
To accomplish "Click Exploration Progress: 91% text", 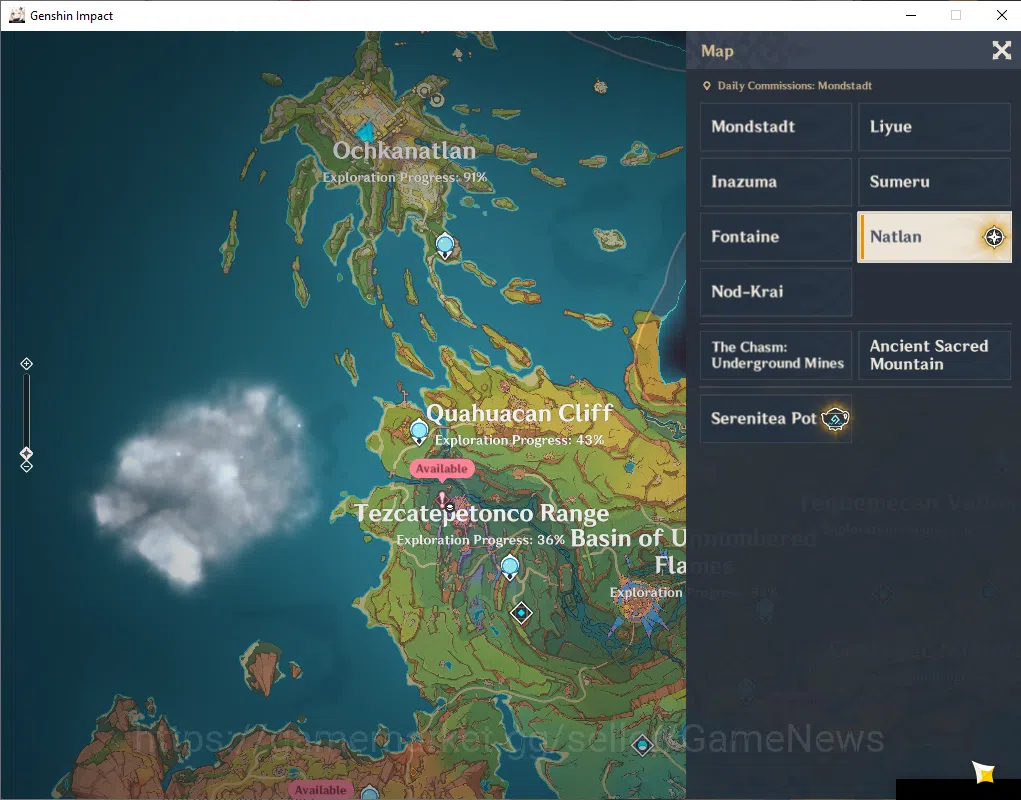I will click(404, 177).
